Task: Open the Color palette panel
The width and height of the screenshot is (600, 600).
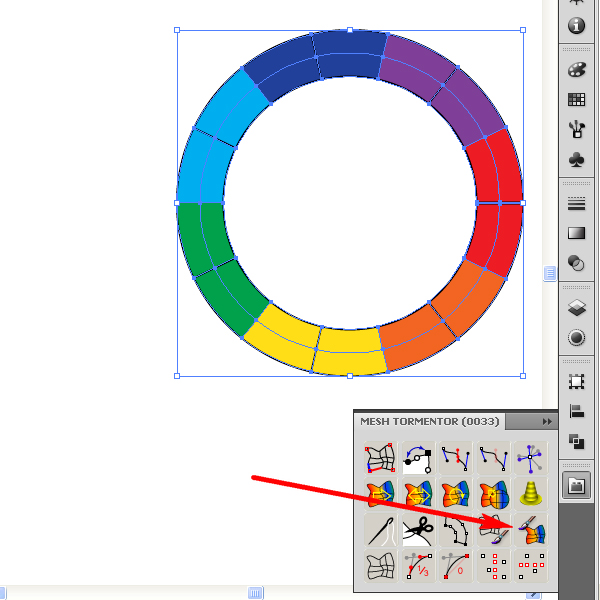Action: point(576,70)
